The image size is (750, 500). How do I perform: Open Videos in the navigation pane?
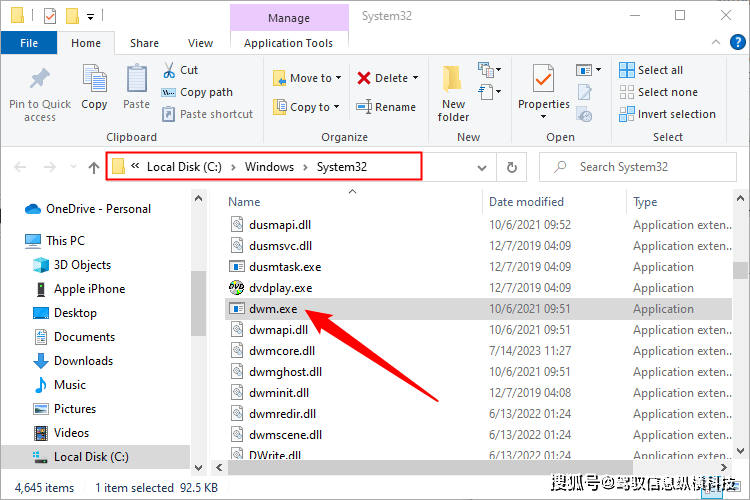(x=61, y=433)
